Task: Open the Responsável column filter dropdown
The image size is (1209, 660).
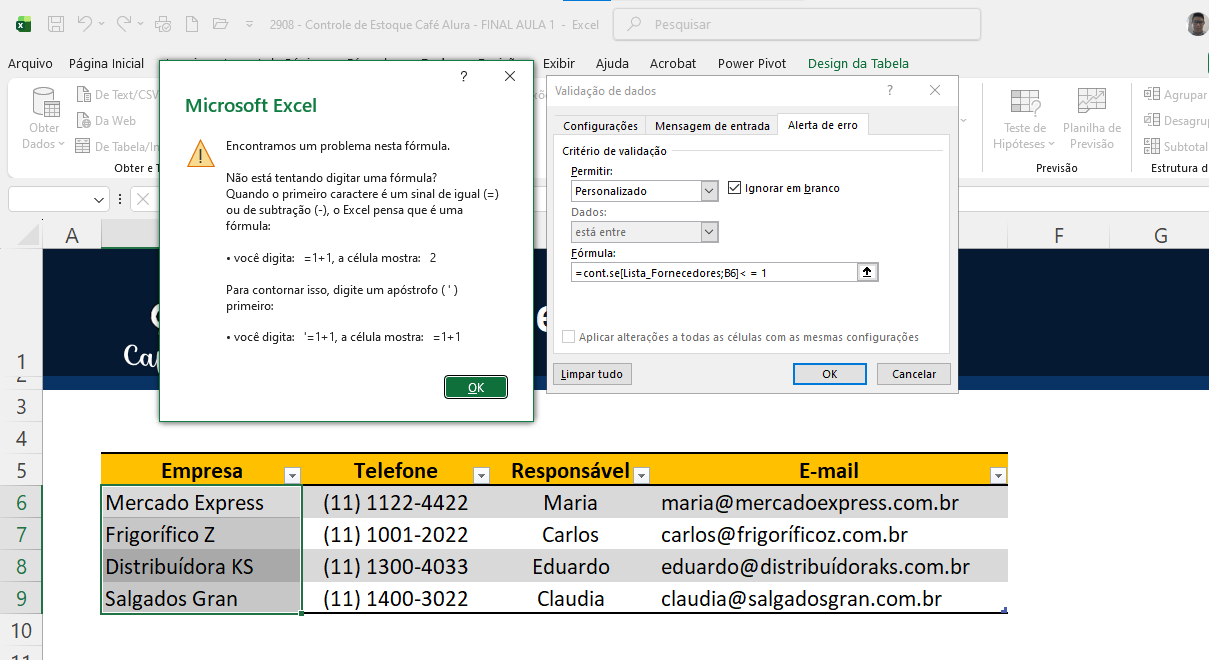Action: point(641,476)
